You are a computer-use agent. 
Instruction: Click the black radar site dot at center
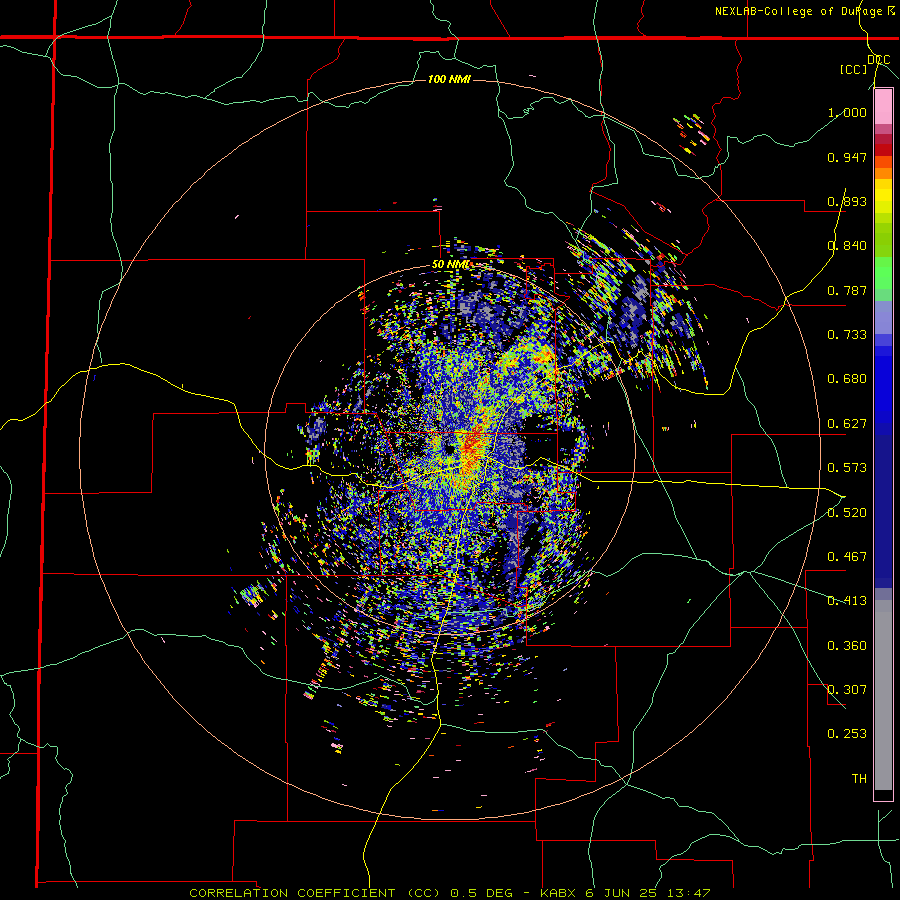pos(449,449)
